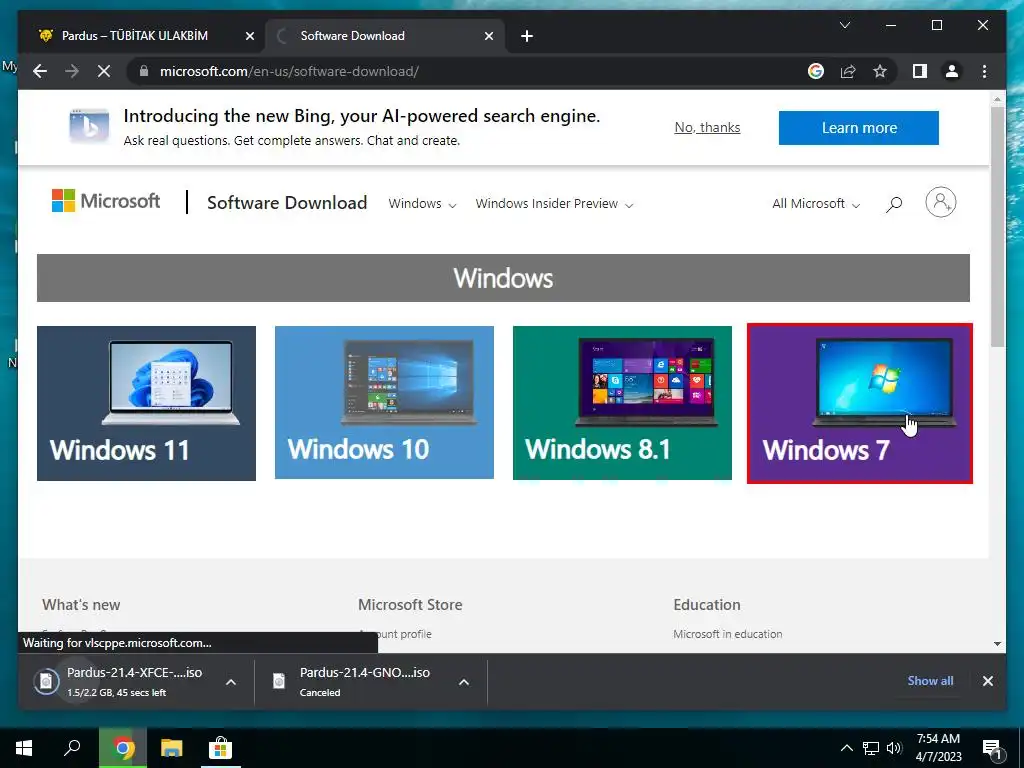Screen dimensions: 1024x768
Task: Close the downloads bar
Action: pyautogui.click(x=987, y=681)
